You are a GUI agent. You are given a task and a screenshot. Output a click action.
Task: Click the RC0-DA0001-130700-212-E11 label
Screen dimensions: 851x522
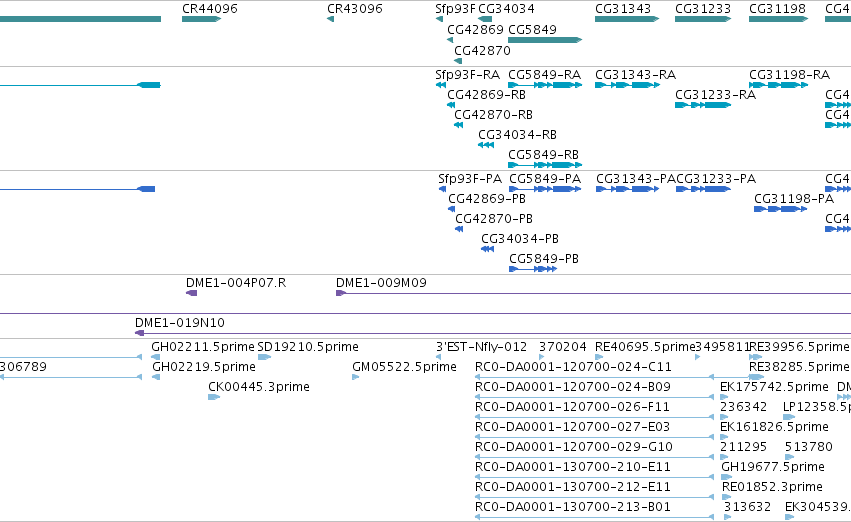tap(573, 487)
